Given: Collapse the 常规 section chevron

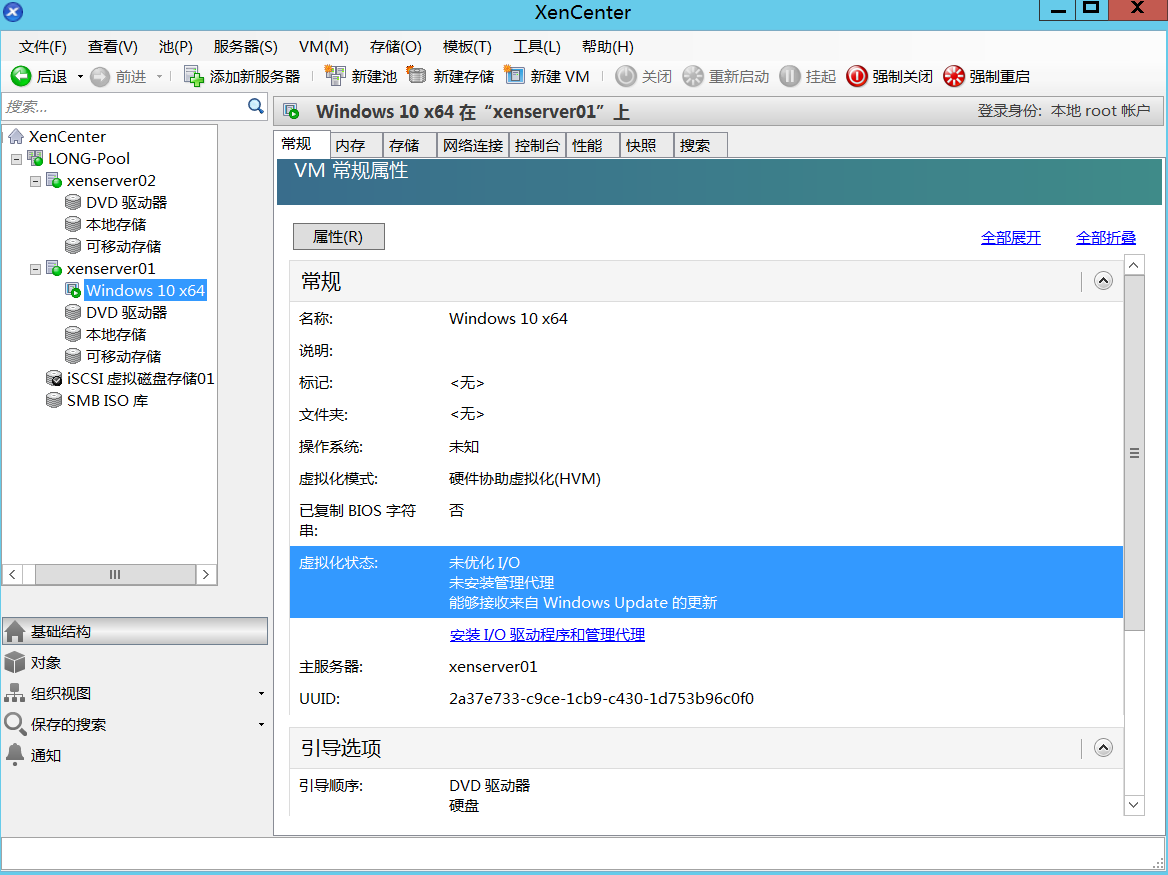Looking at the screenshot, I should coord(1103,281).
